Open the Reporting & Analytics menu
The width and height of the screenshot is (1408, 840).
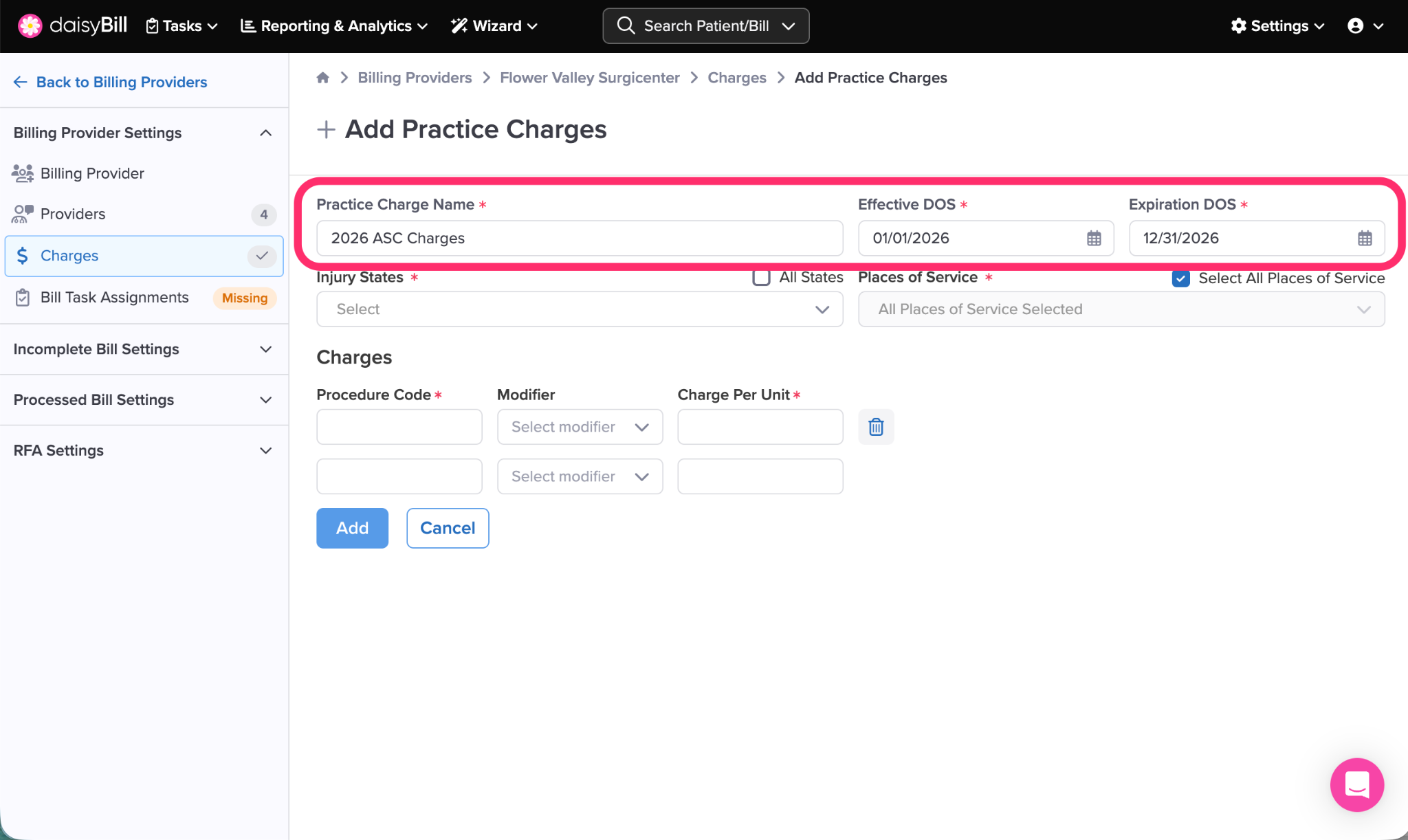pyautogui.click(x=334, y=26)
